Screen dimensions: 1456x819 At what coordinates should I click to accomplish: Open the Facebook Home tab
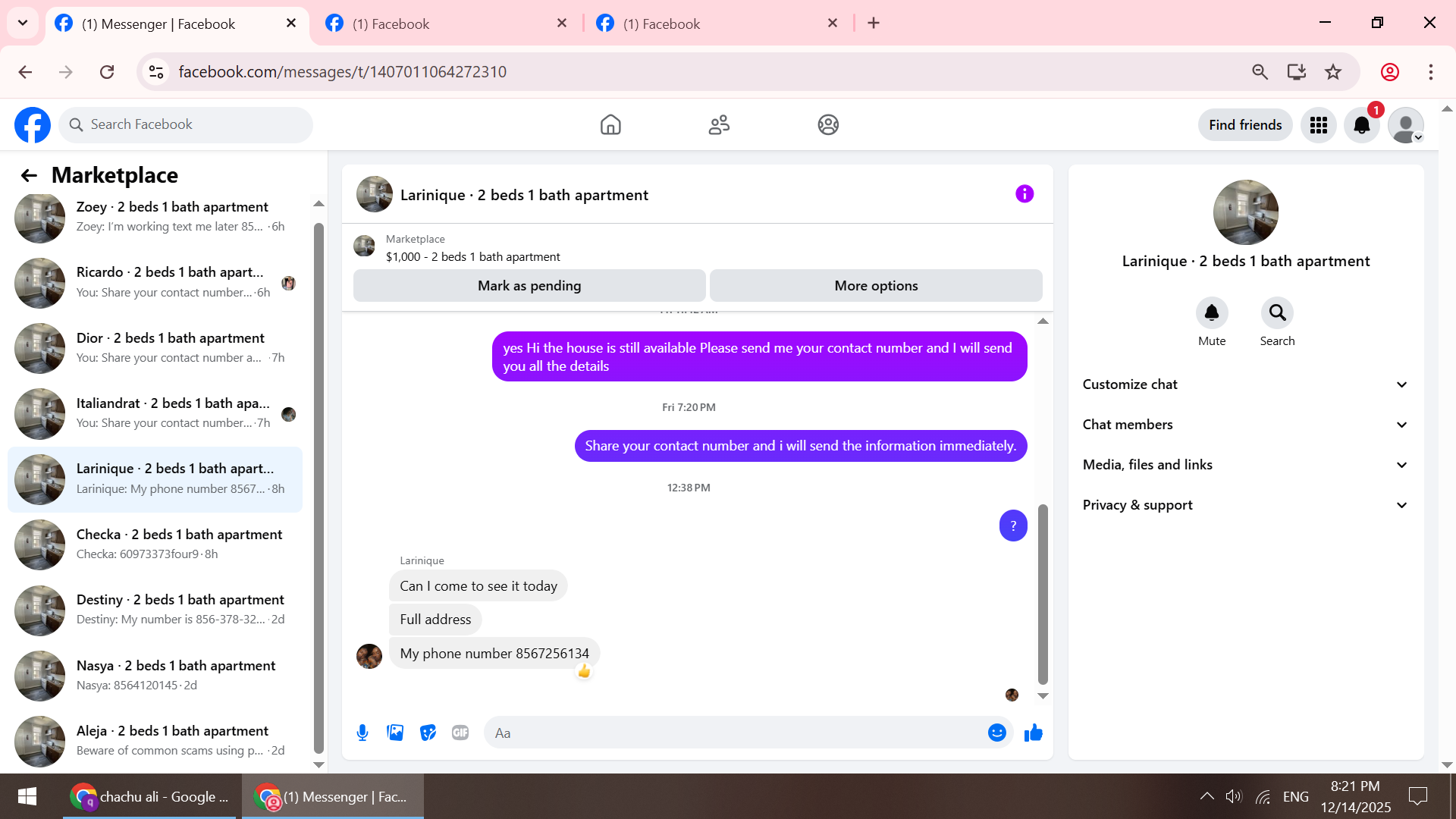610,125
